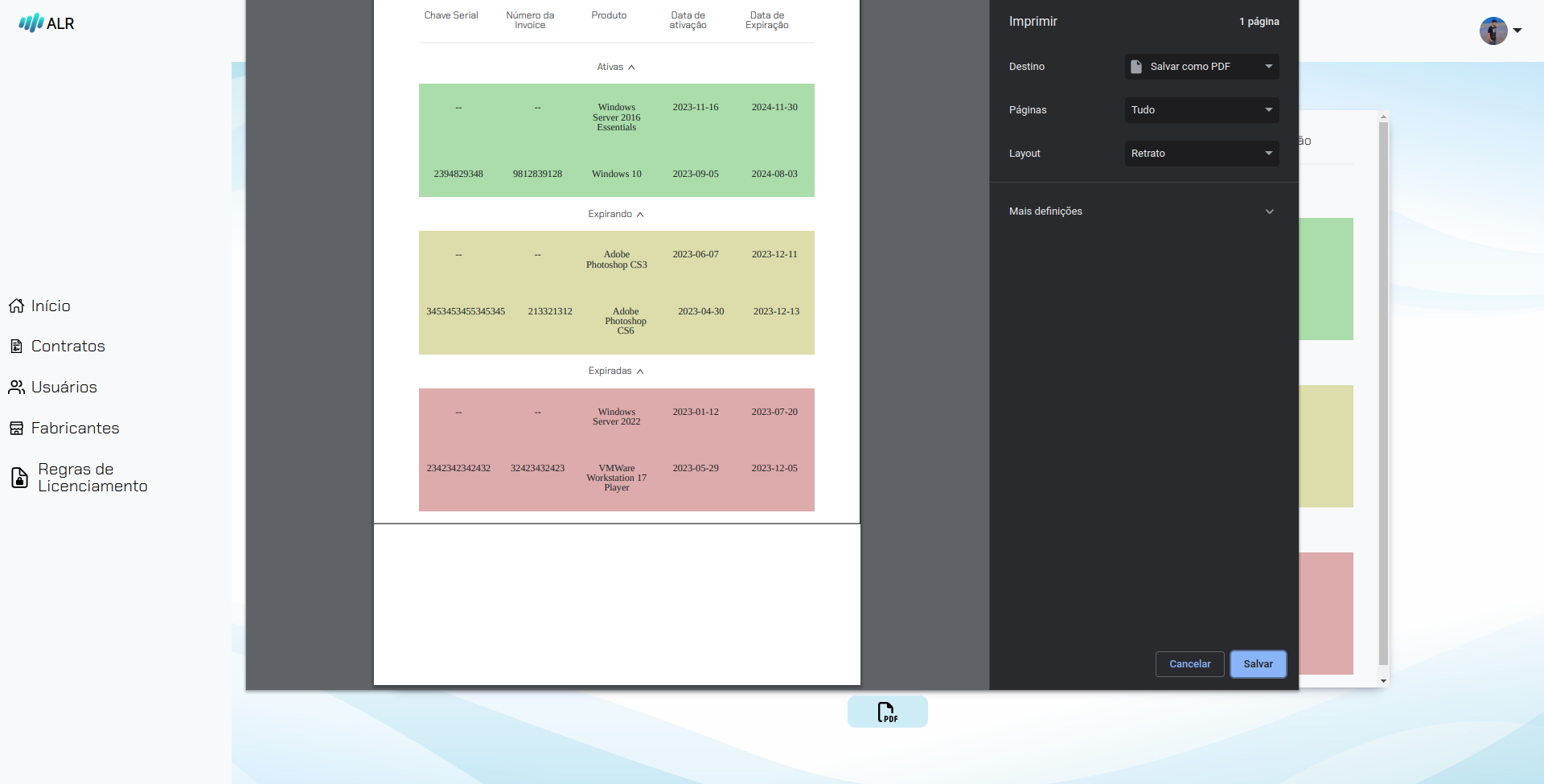The height and width of the screenshot is (784, 1544).
Task: Click the user avatar picture
Action: (x=1493, y=31)
